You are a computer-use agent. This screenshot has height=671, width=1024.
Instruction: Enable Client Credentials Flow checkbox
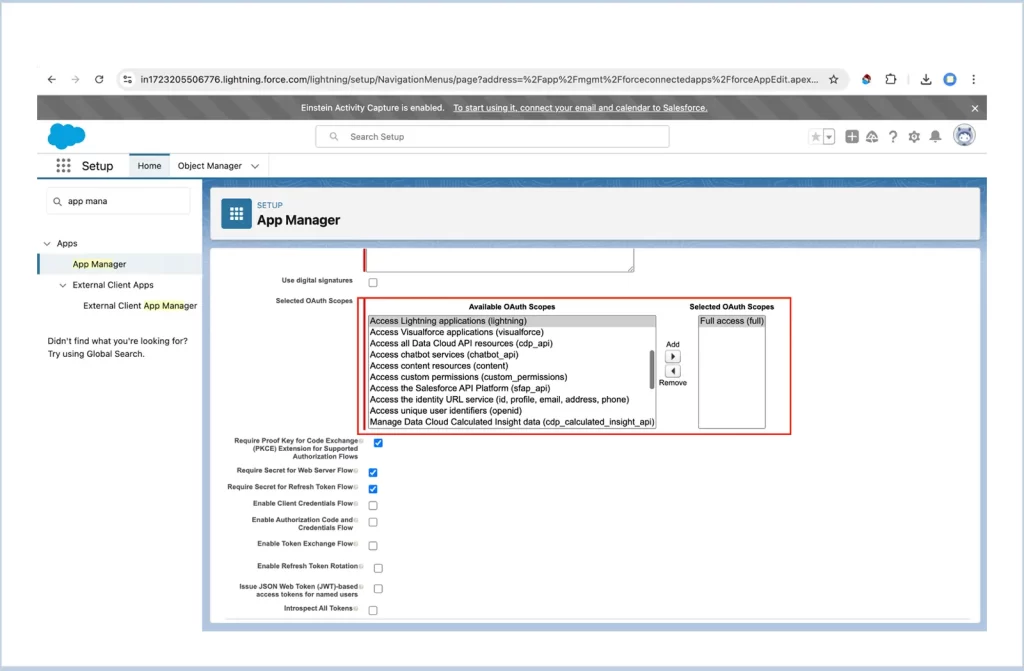pos(373,505)
